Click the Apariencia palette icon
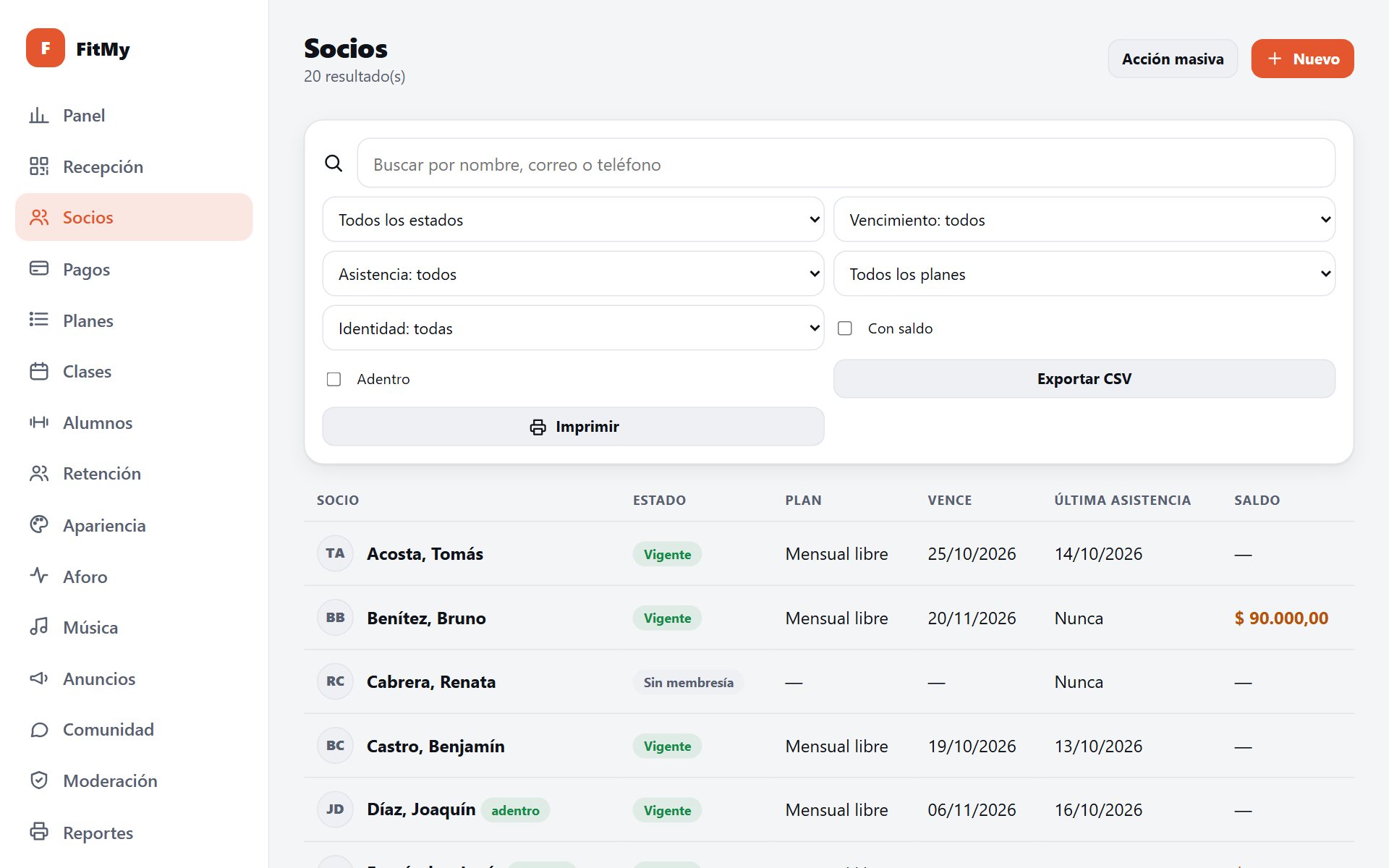Viewport: 1389px width, 868px height. coord(39,524)
